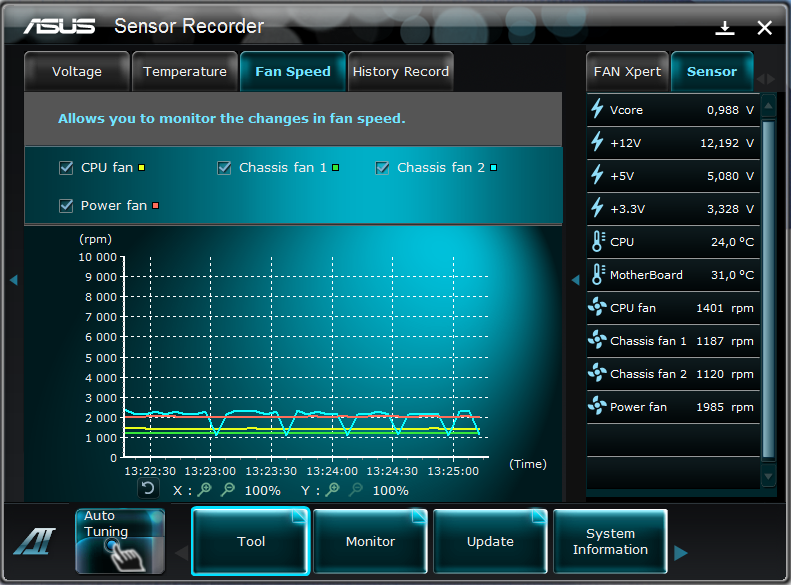Collapse sensor panel with left arrow
This screenshot has width=791, height=585.
coord(576,280)
